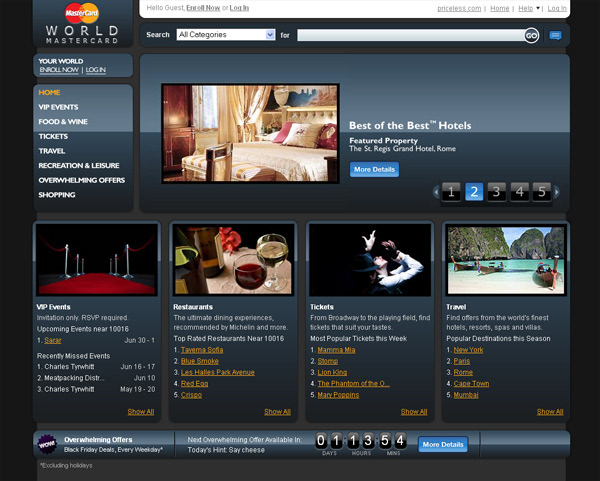This screenshot has height=481, width=600.
Task: Click Show All in Restaurants
Action: (x=277, y=412)
